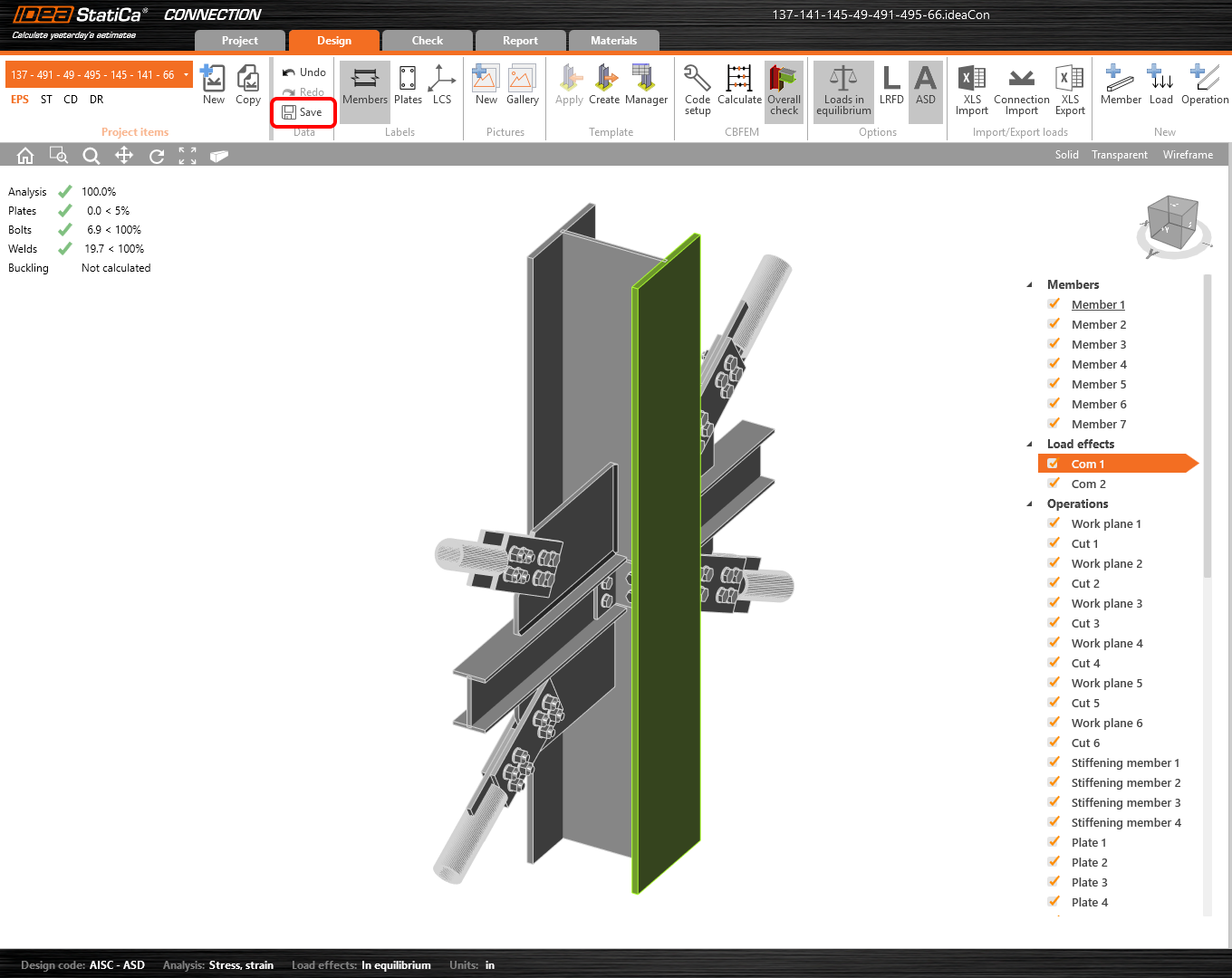This screenshot has width=1232, height=978.
Task: Click the Save icon in Data group
Action: coord(289,112)
